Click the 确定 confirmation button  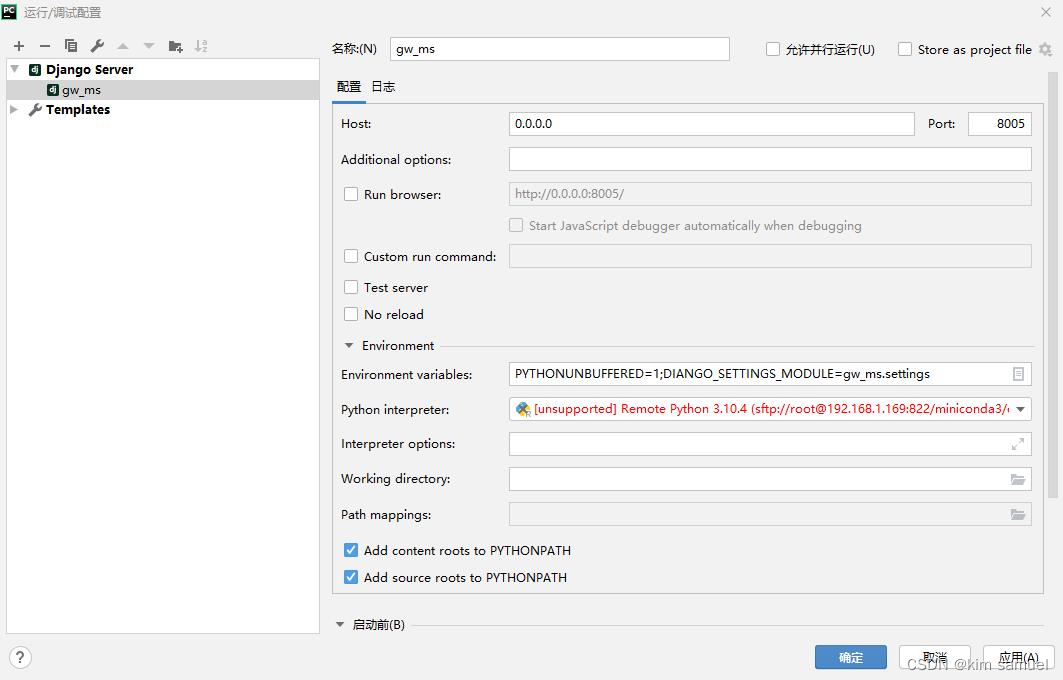[850, 657]
